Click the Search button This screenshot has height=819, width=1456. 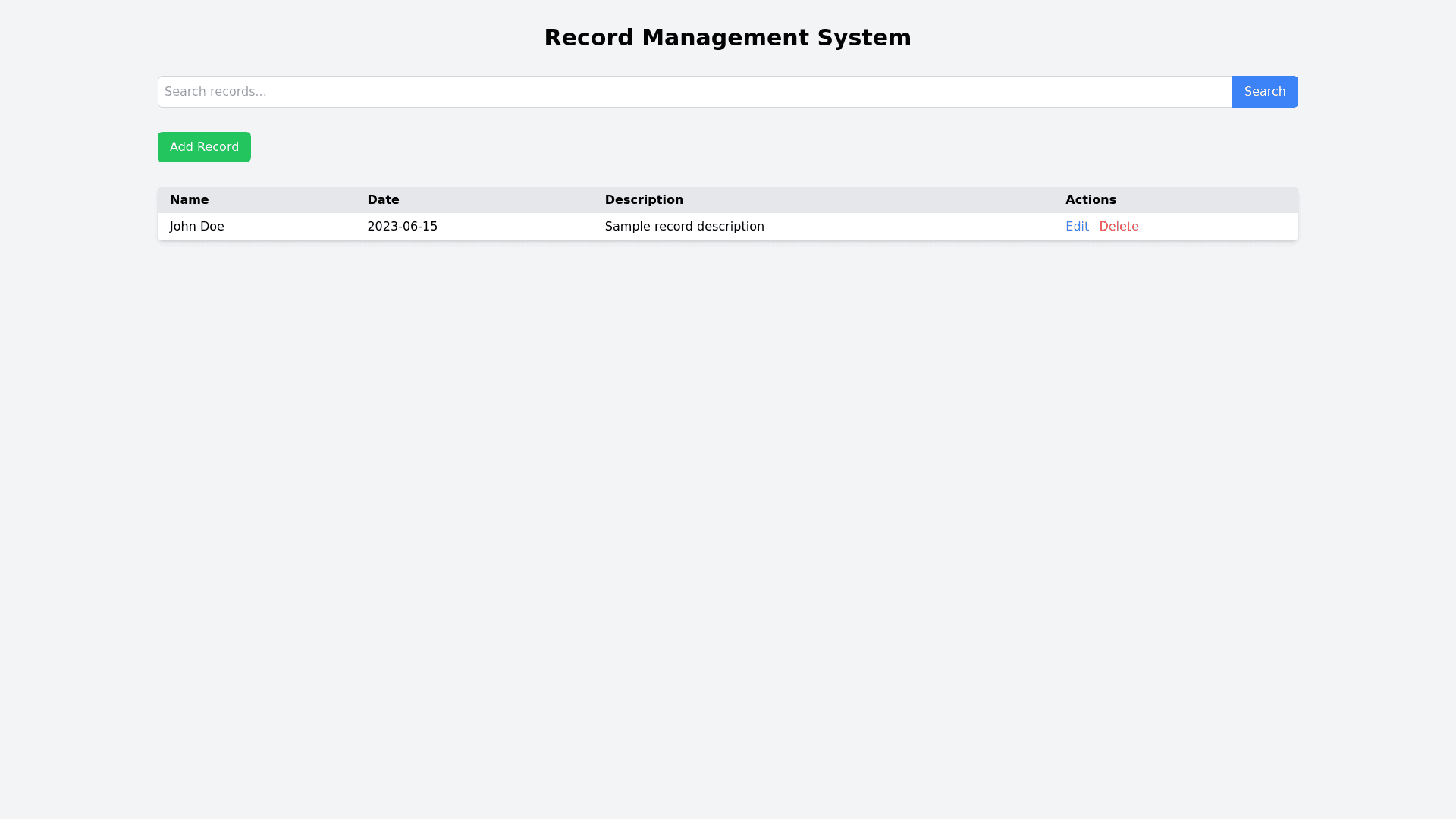point(1264,91)
